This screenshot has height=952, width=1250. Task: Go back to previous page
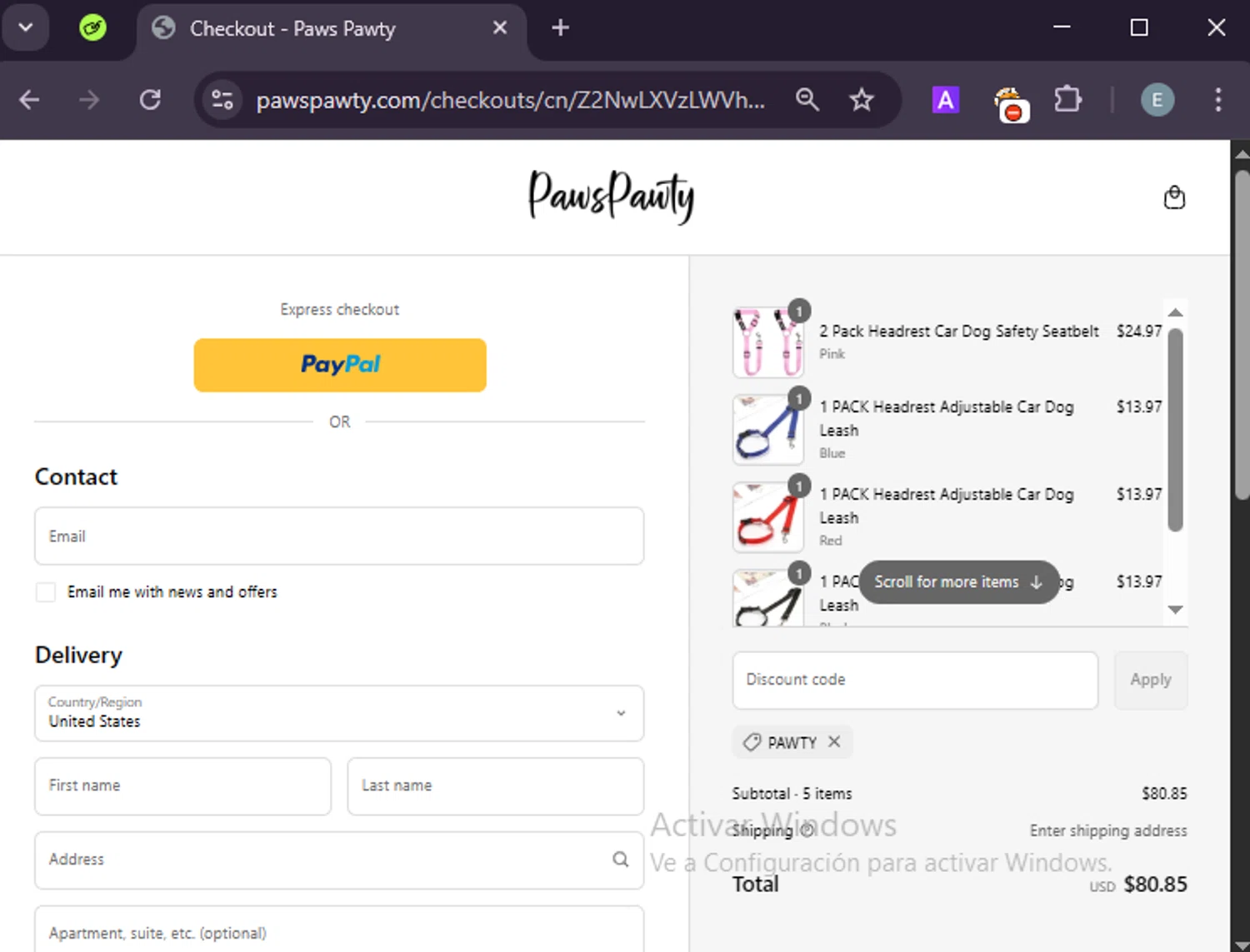click(x=29, y=100)
